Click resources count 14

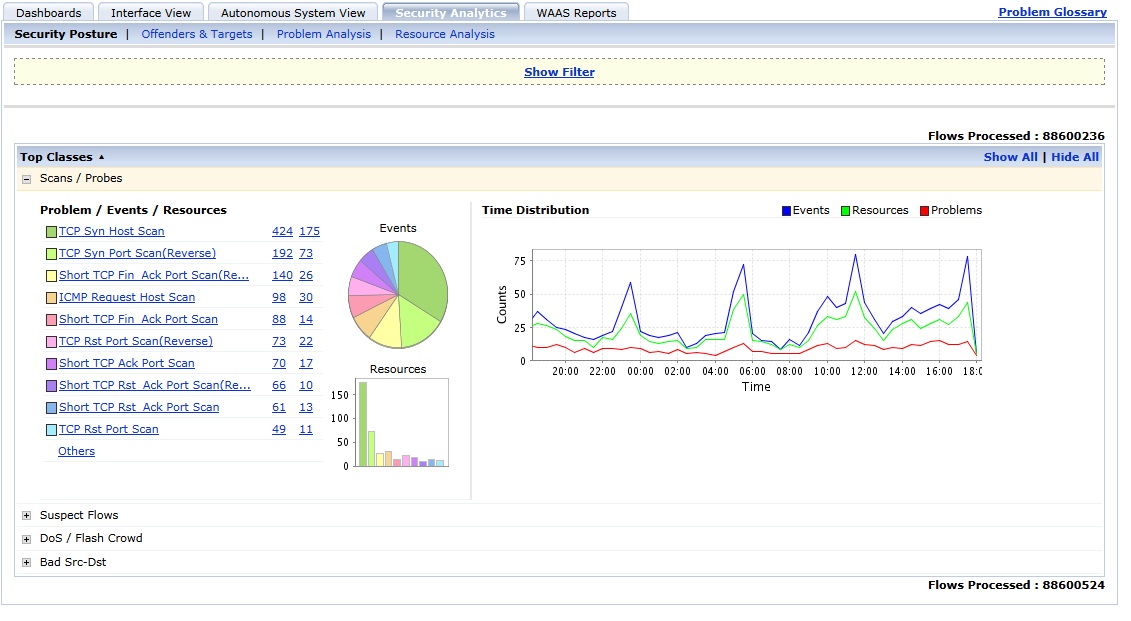[x=306, y=319]
